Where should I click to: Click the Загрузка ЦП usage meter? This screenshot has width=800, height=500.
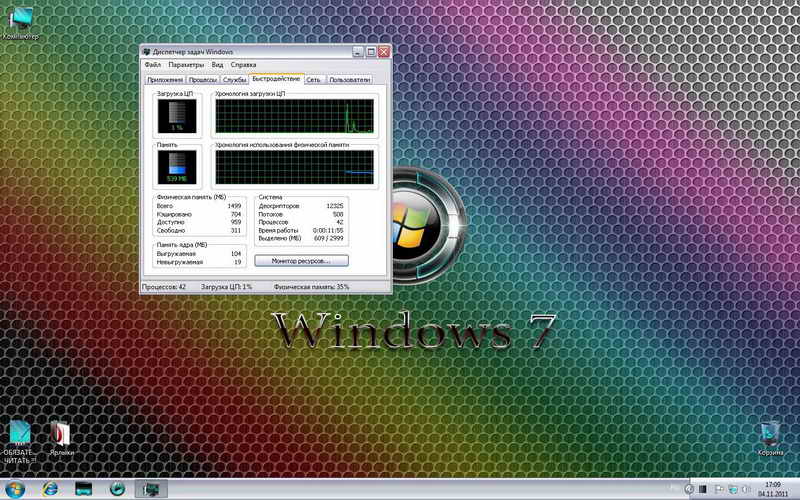[177, 116]
